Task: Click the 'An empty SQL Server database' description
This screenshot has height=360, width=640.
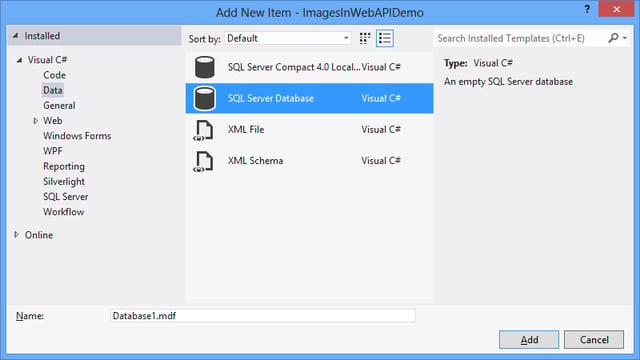Action: pyautogui.click(x=508, y=82)
